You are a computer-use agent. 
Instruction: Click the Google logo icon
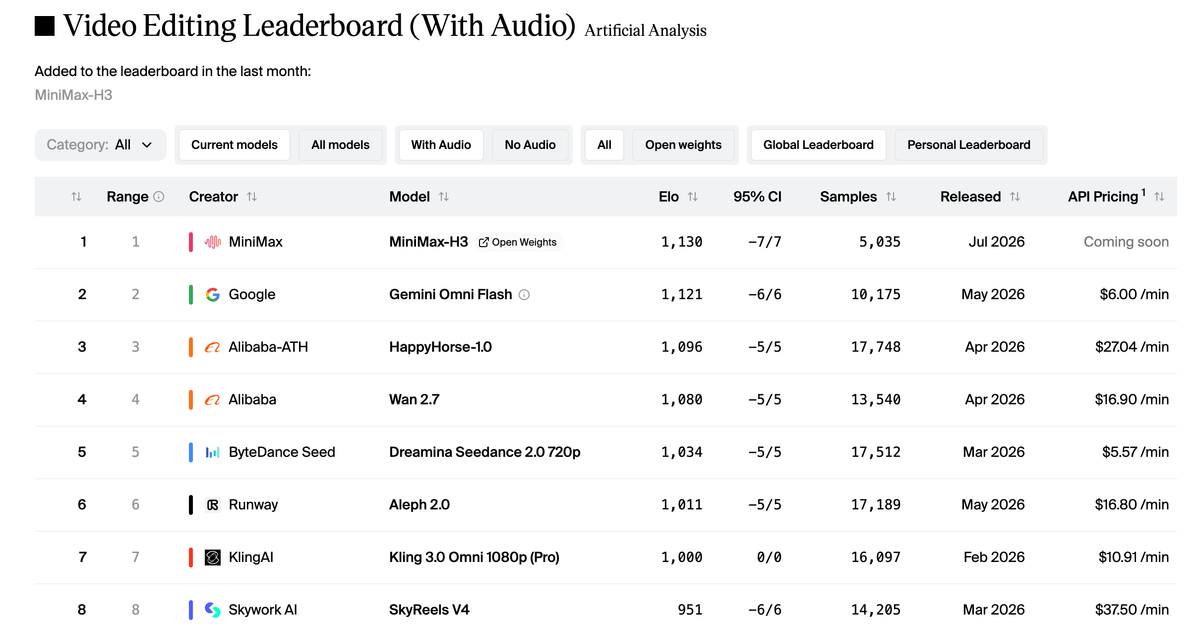pos(212,295)
